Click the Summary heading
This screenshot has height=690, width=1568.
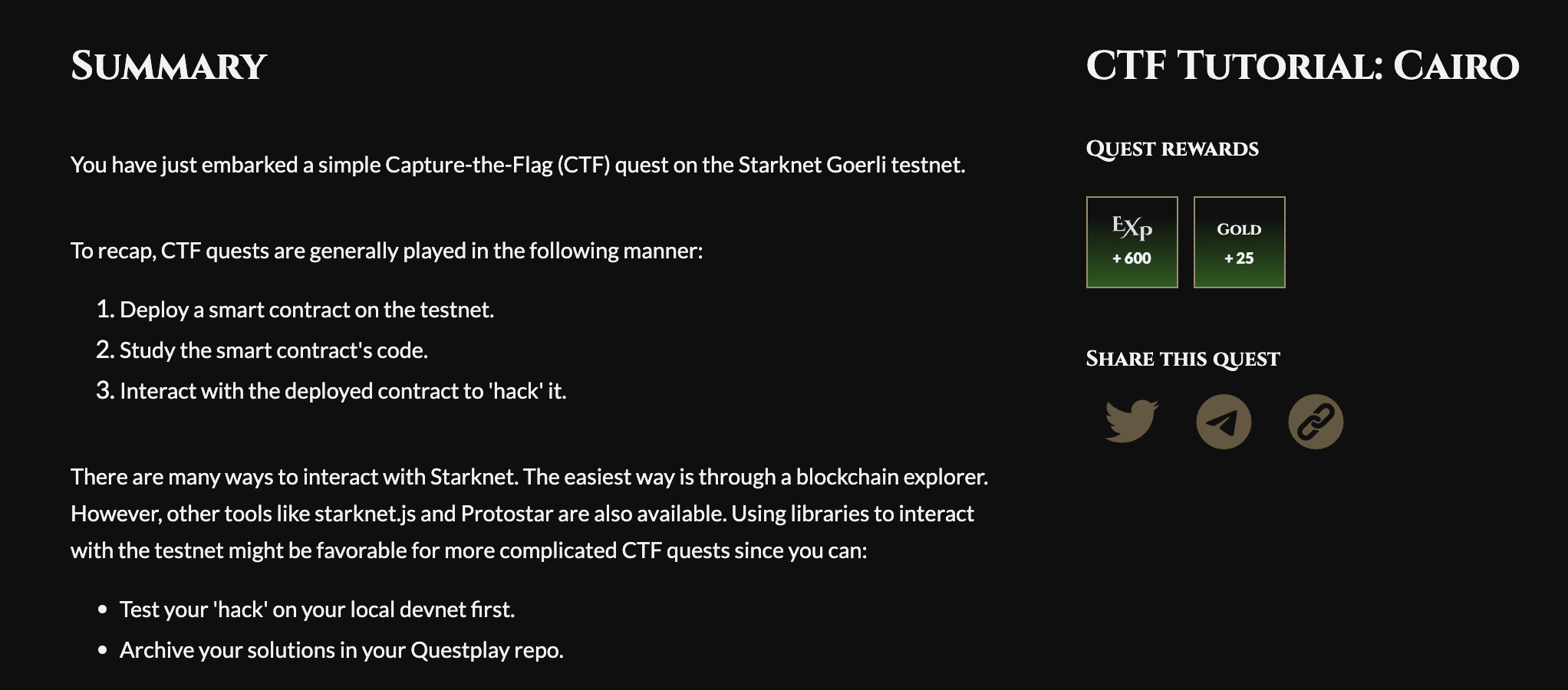169,66
